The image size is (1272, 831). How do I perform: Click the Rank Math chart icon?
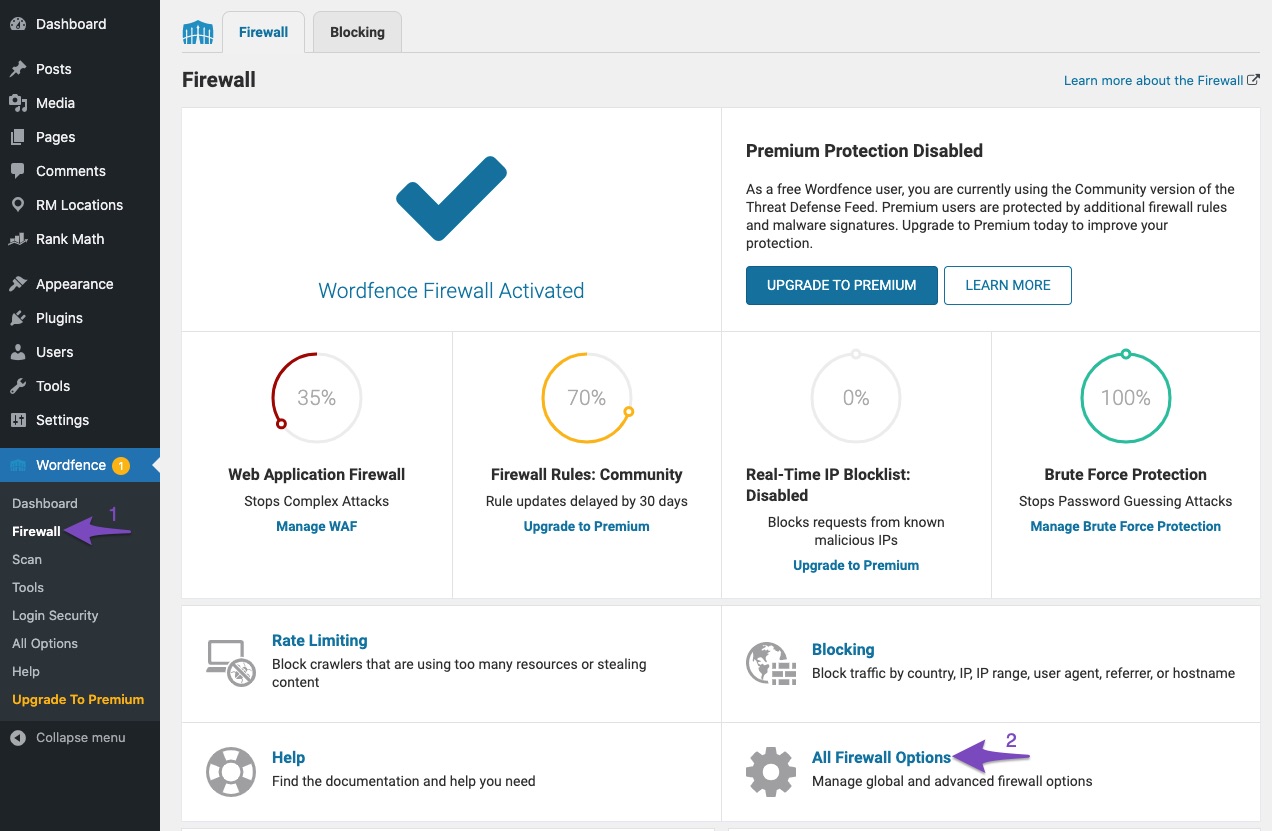(18, 239)
